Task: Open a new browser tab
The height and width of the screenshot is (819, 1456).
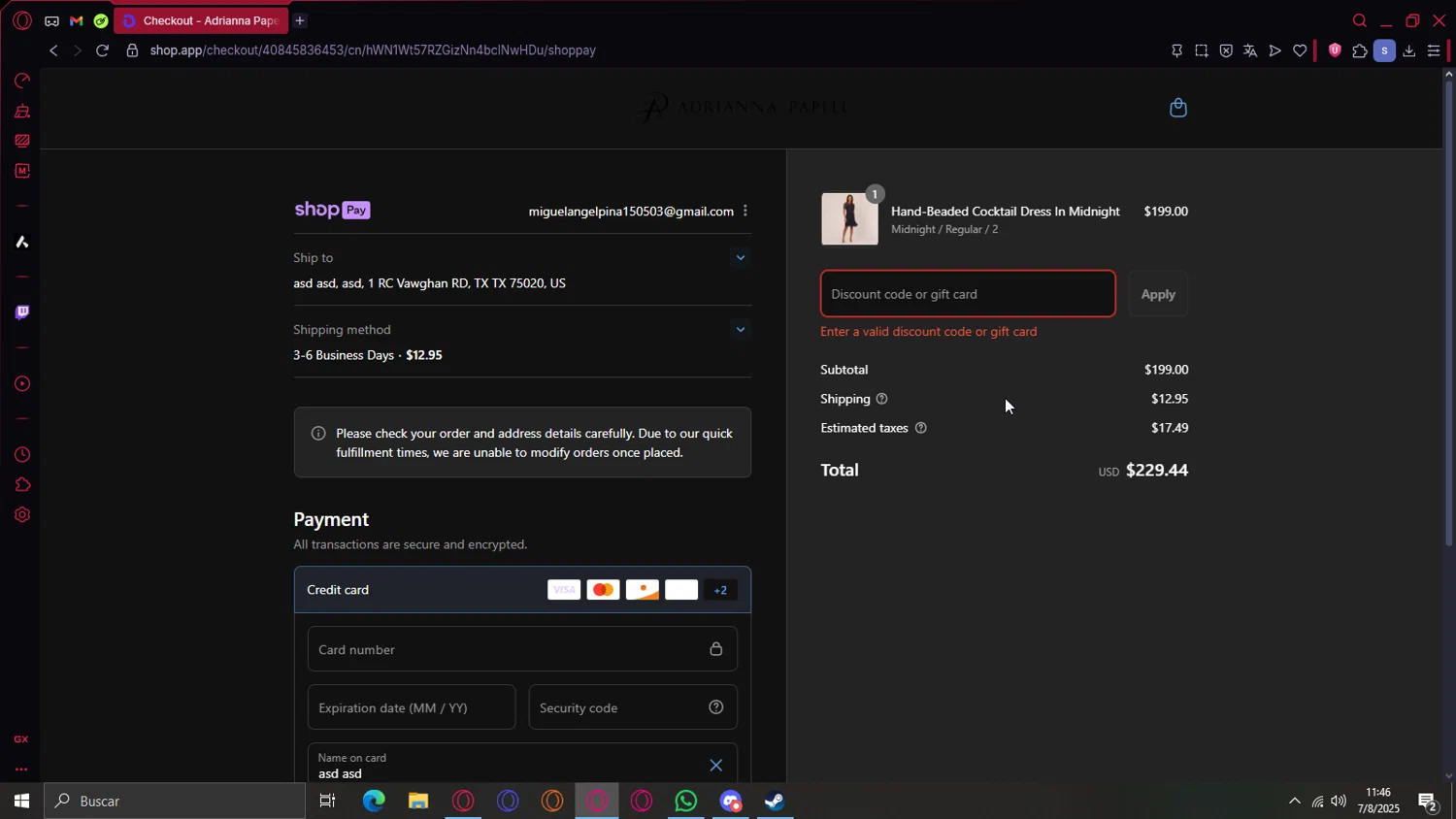Action: coord(300,20)
